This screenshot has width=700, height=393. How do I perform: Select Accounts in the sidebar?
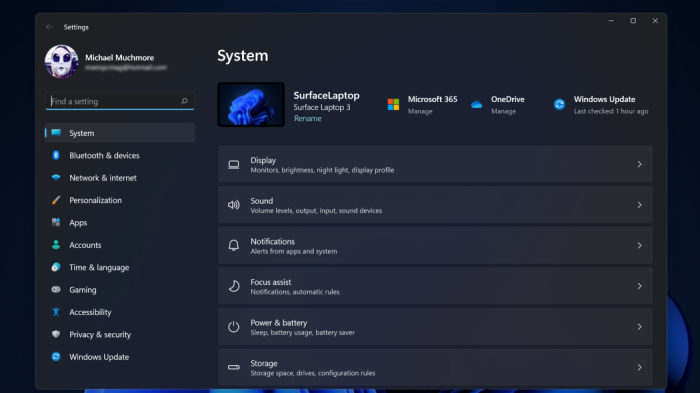(120, 244)
